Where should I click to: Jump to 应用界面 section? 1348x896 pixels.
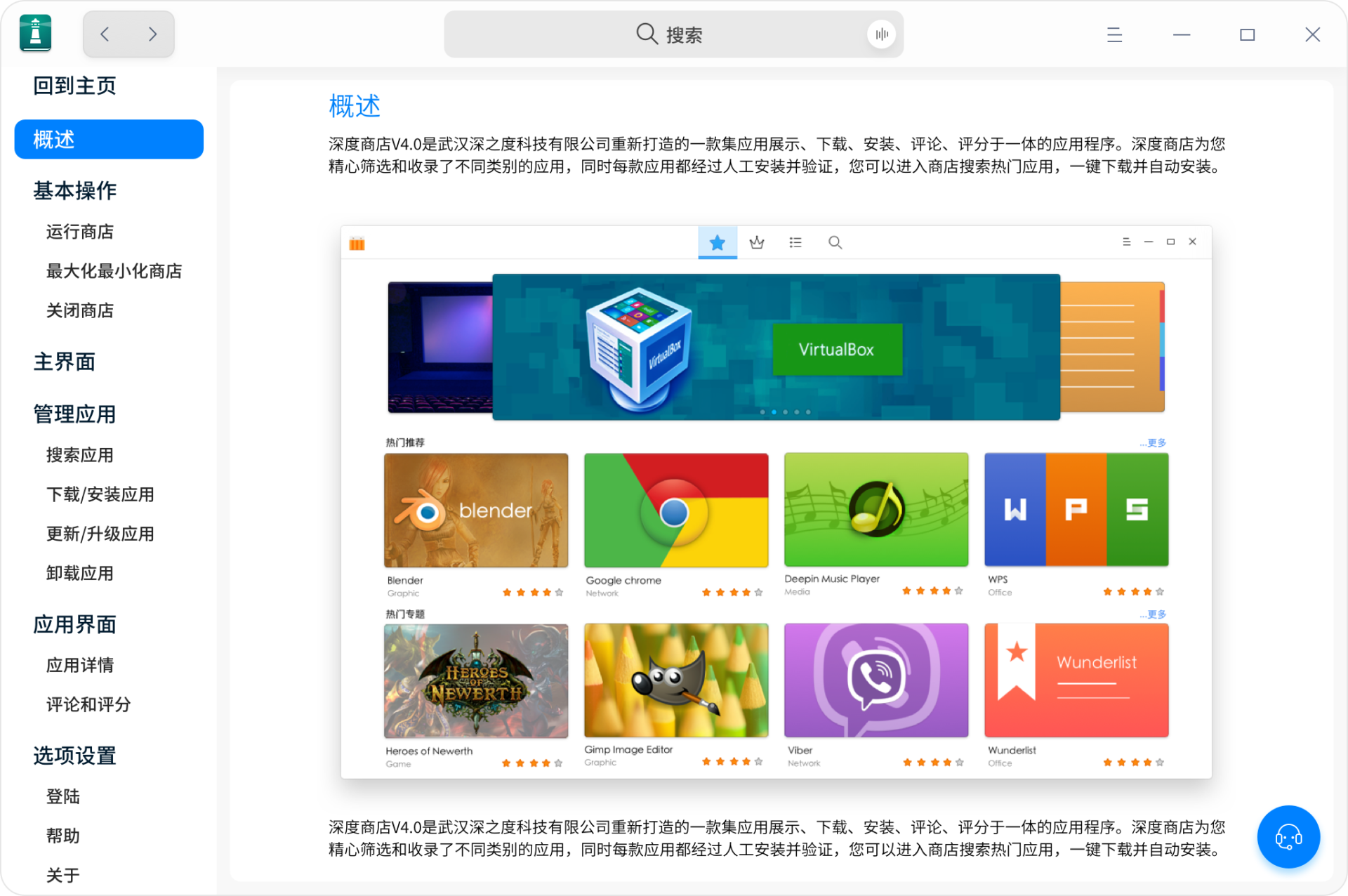[x=74, y=624]
